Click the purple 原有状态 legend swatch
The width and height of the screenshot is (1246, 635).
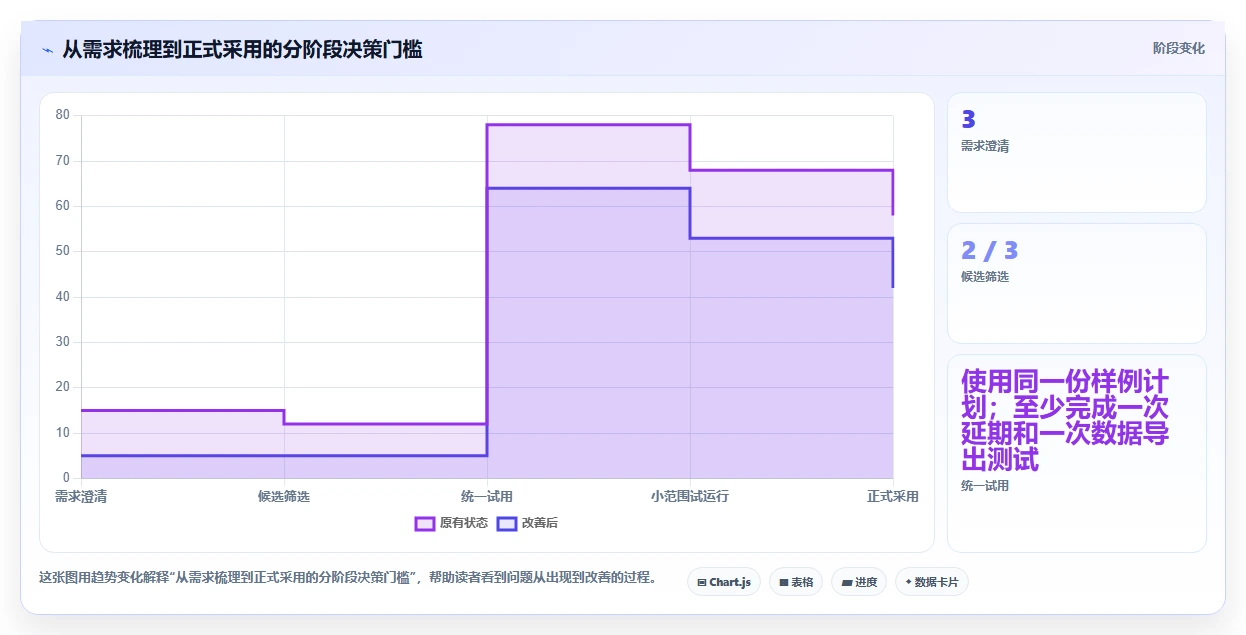(424, 523)
